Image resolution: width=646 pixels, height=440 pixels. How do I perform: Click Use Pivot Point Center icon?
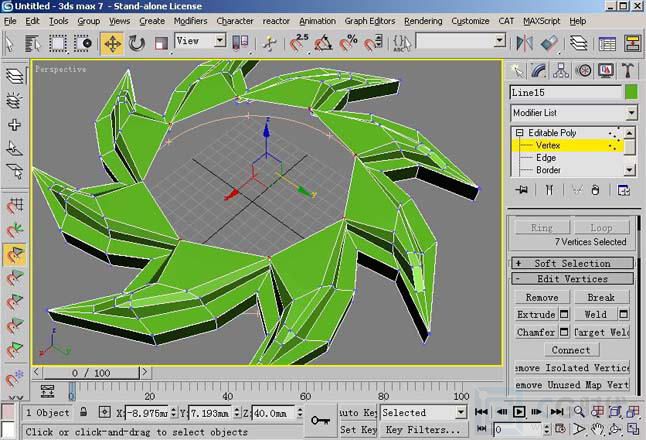(x=240, y=43)
